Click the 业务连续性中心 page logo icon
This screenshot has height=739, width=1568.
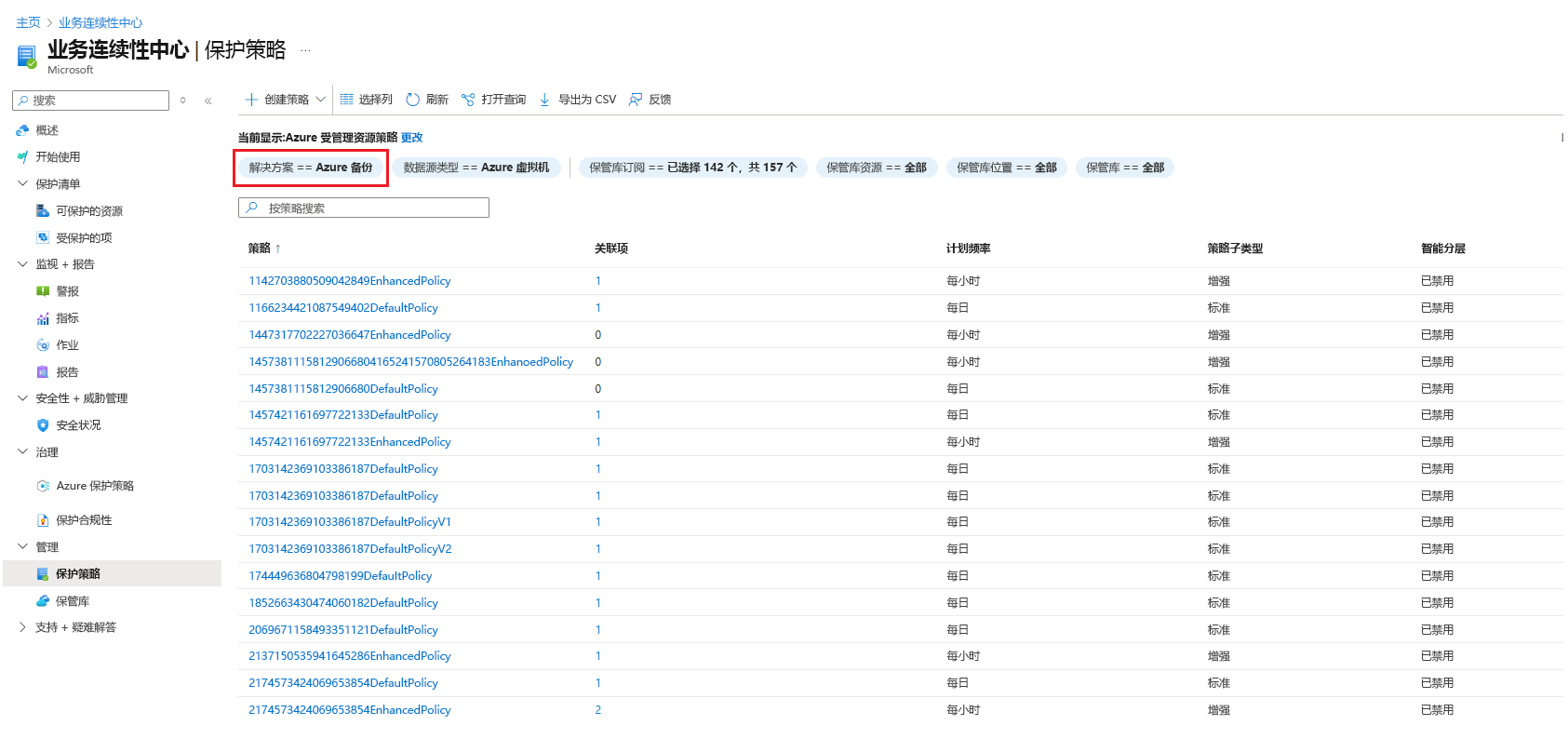(27, 57)
